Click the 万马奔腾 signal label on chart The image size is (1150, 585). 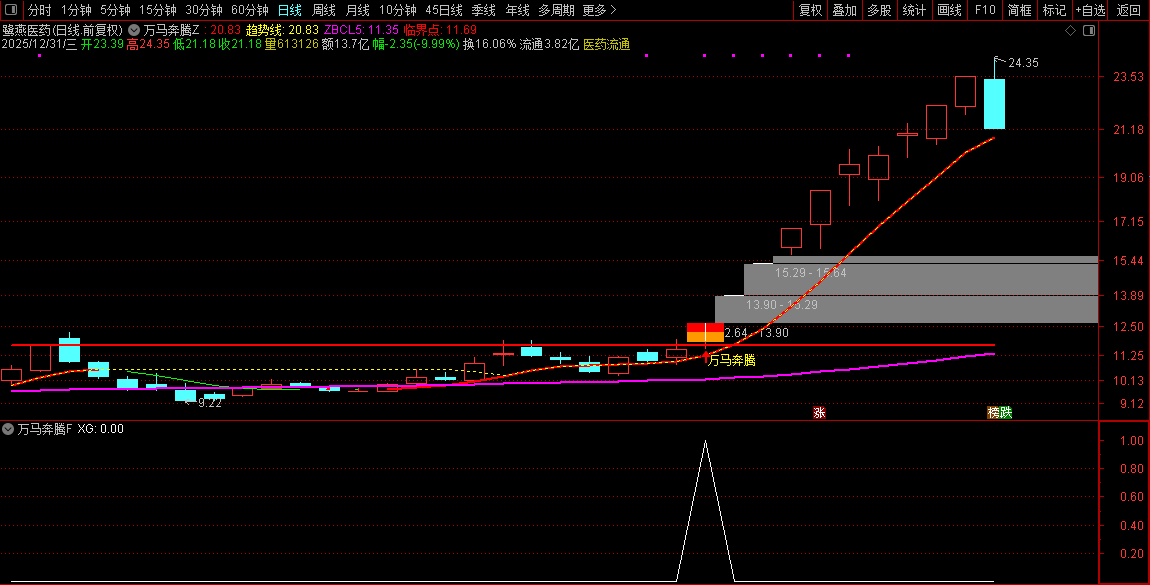pos(731,360)
